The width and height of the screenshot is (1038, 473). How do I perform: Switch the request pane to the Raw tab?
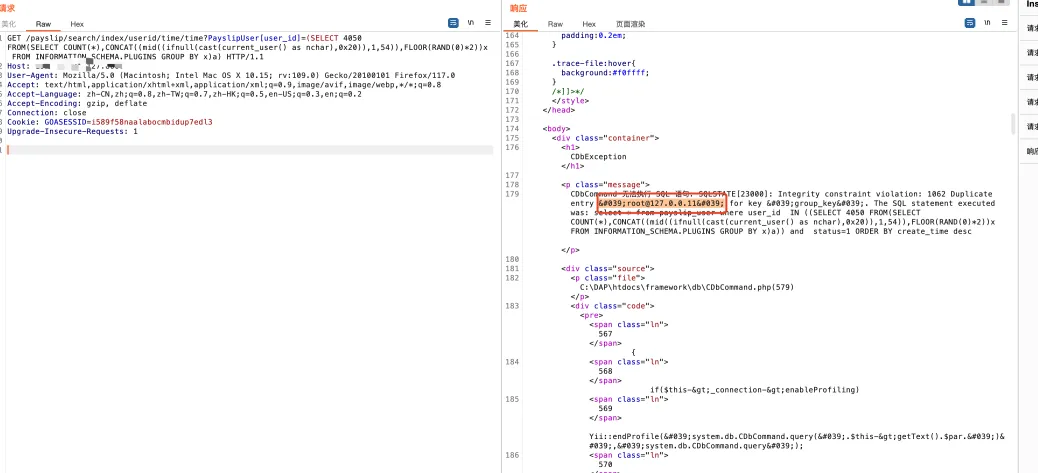point(44,24)
